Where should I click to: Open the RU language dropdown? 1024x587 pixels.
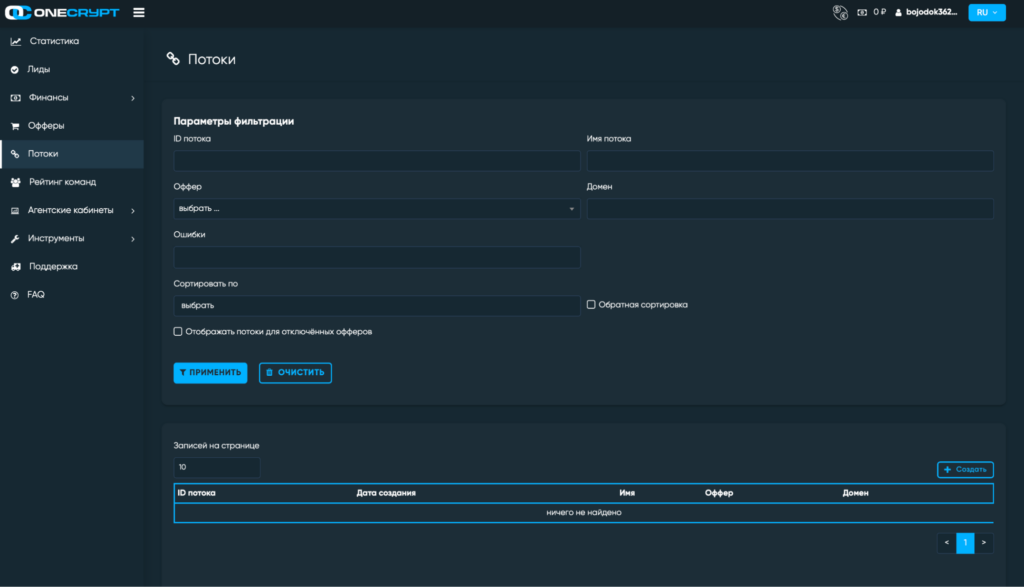pyautogui.click(x=987, y=12)
